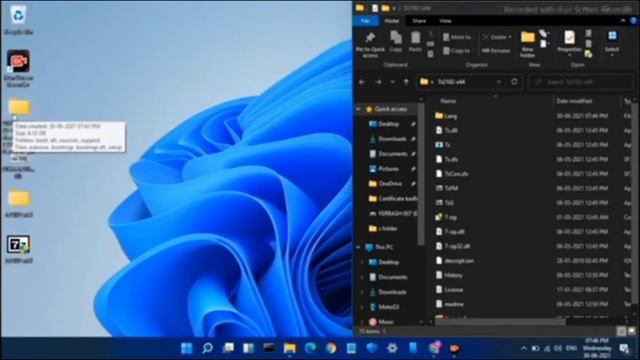Go back with the Explorer back arrow
Viewport: 640px width, 360px height.
362,82
